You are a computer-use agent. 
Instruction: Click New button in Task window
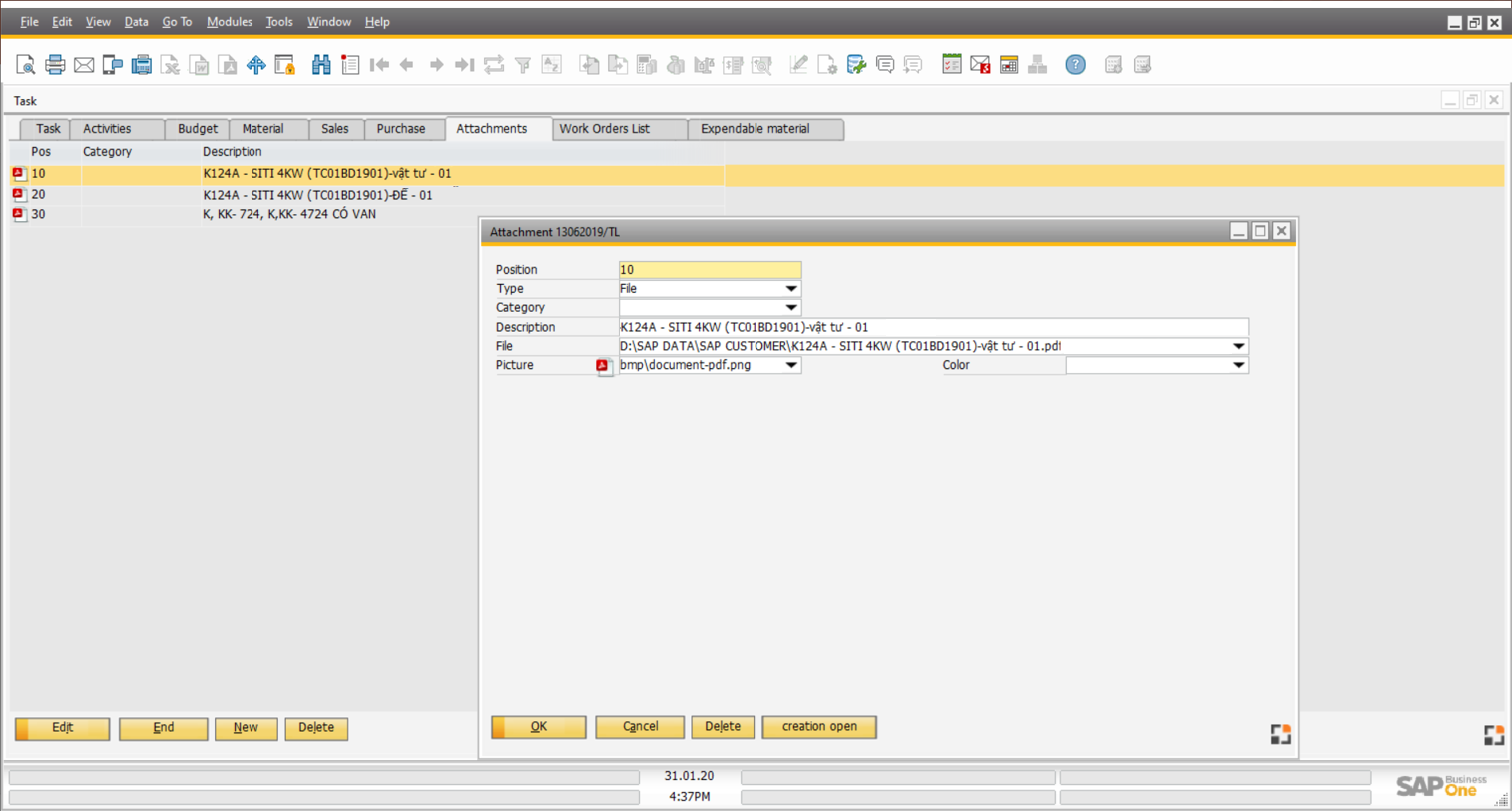point(246,728)
